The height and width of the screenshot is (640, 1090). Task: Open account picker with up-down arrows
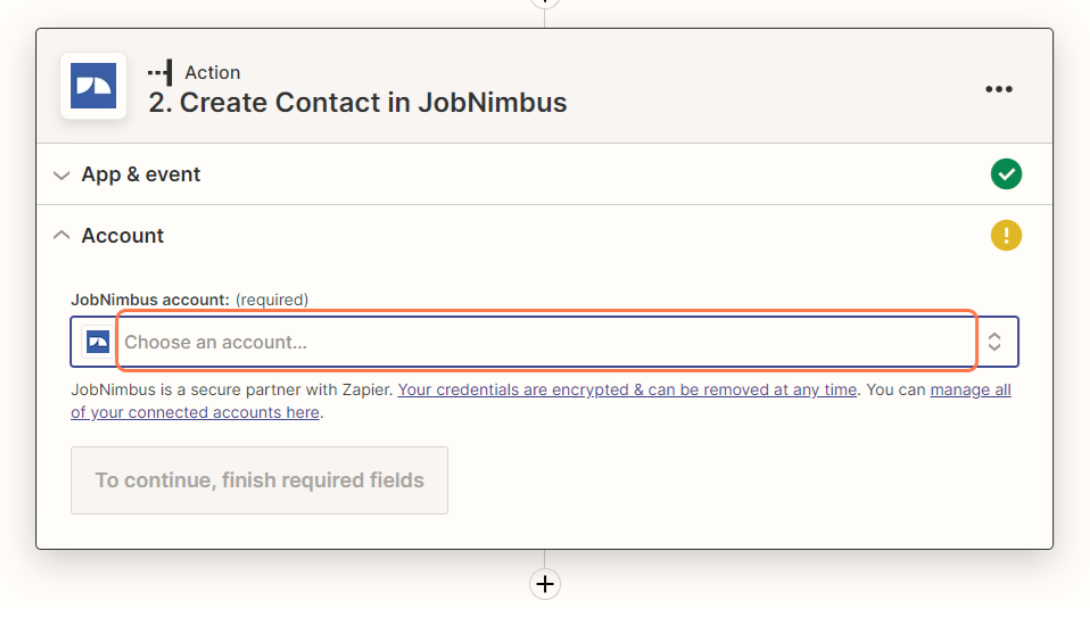(995, 342)
